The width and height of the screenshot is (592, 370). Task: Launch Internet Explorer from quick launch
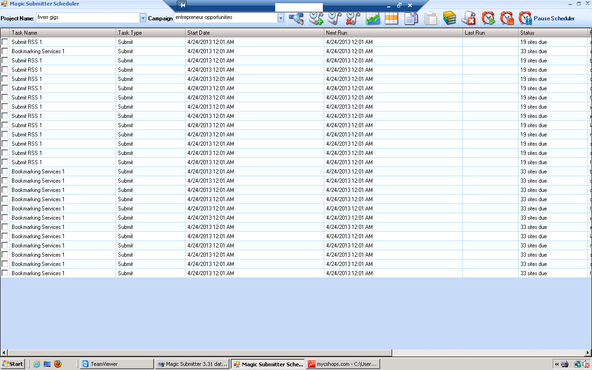[x=37, y=364]
